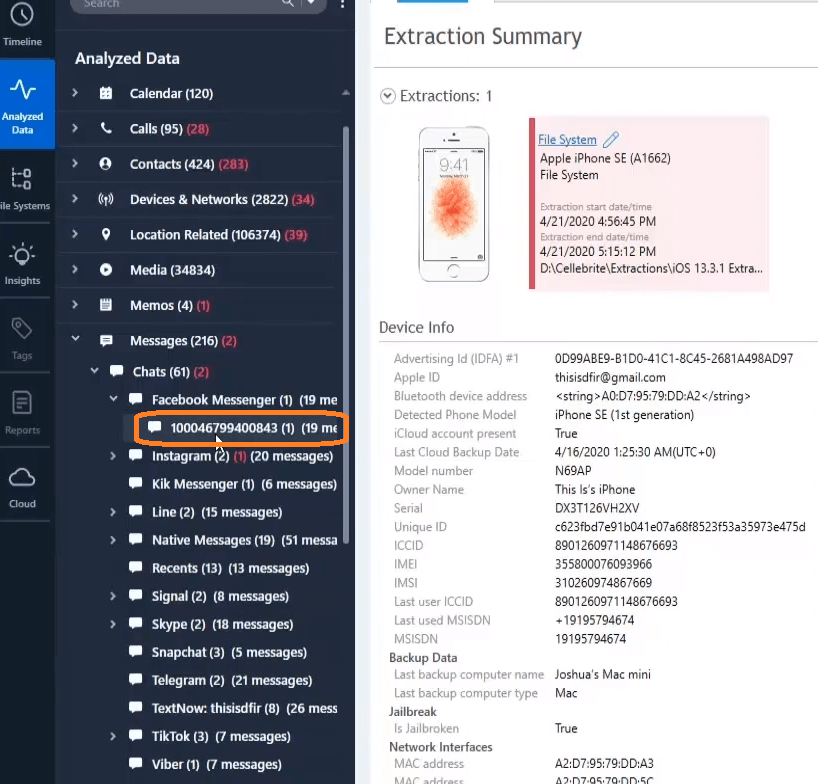This screenshot has height=784, width=818.
Task: Open the File System extraction link
Action: point(567,140)
